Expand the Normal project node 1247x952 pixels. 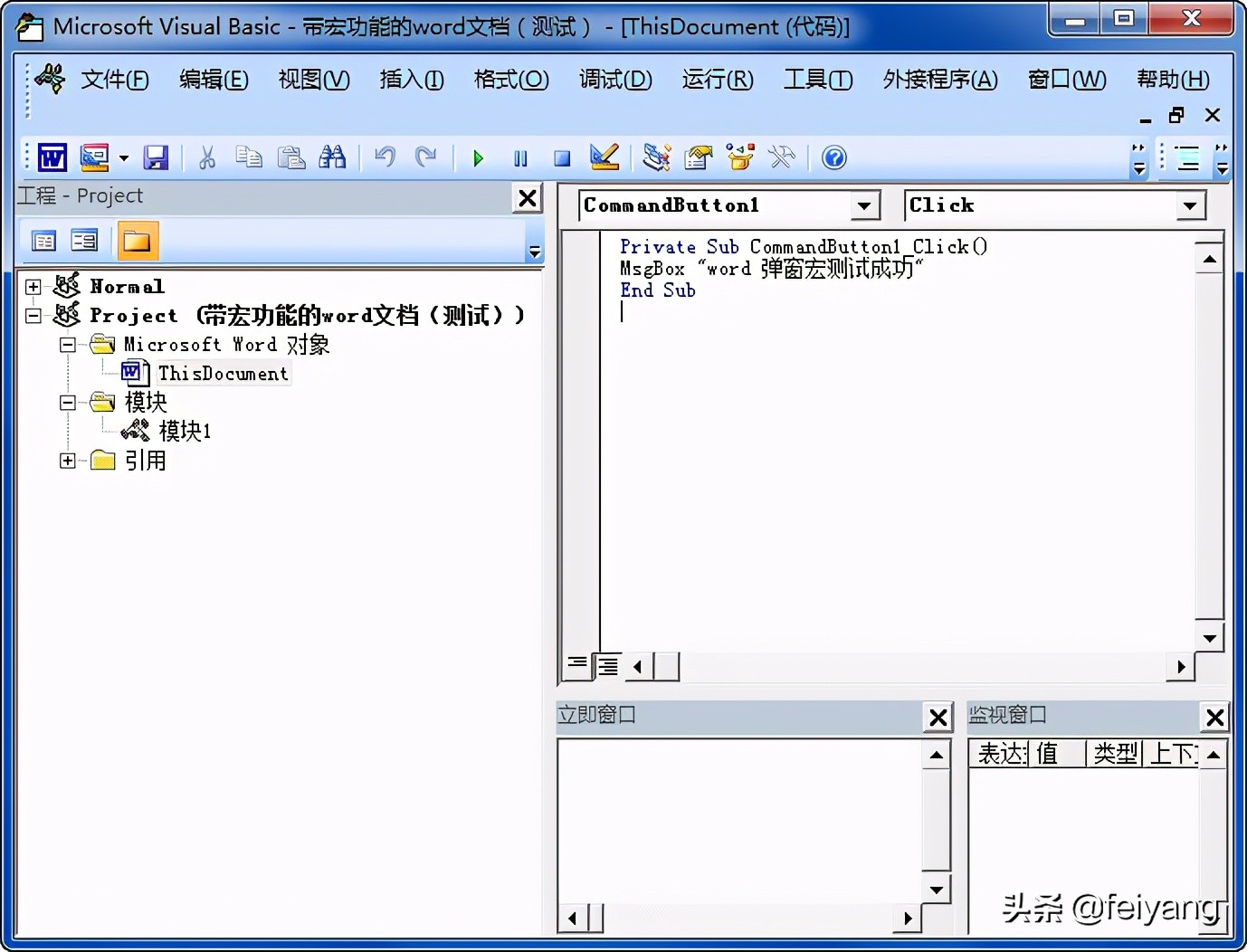pyautogui.click(x=32, y=286)
